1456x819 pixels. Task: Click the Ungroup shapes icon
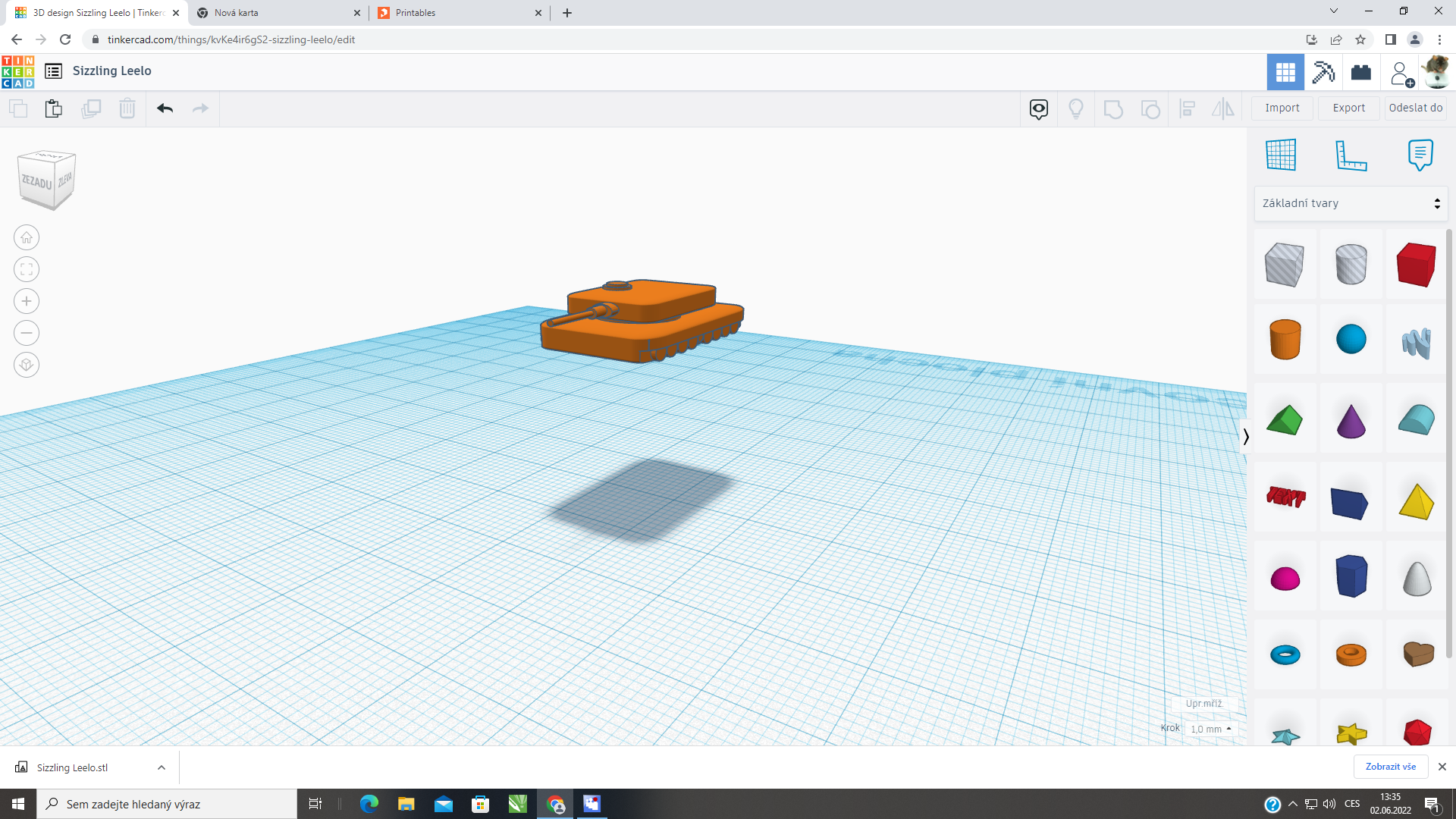(1150, 109)
